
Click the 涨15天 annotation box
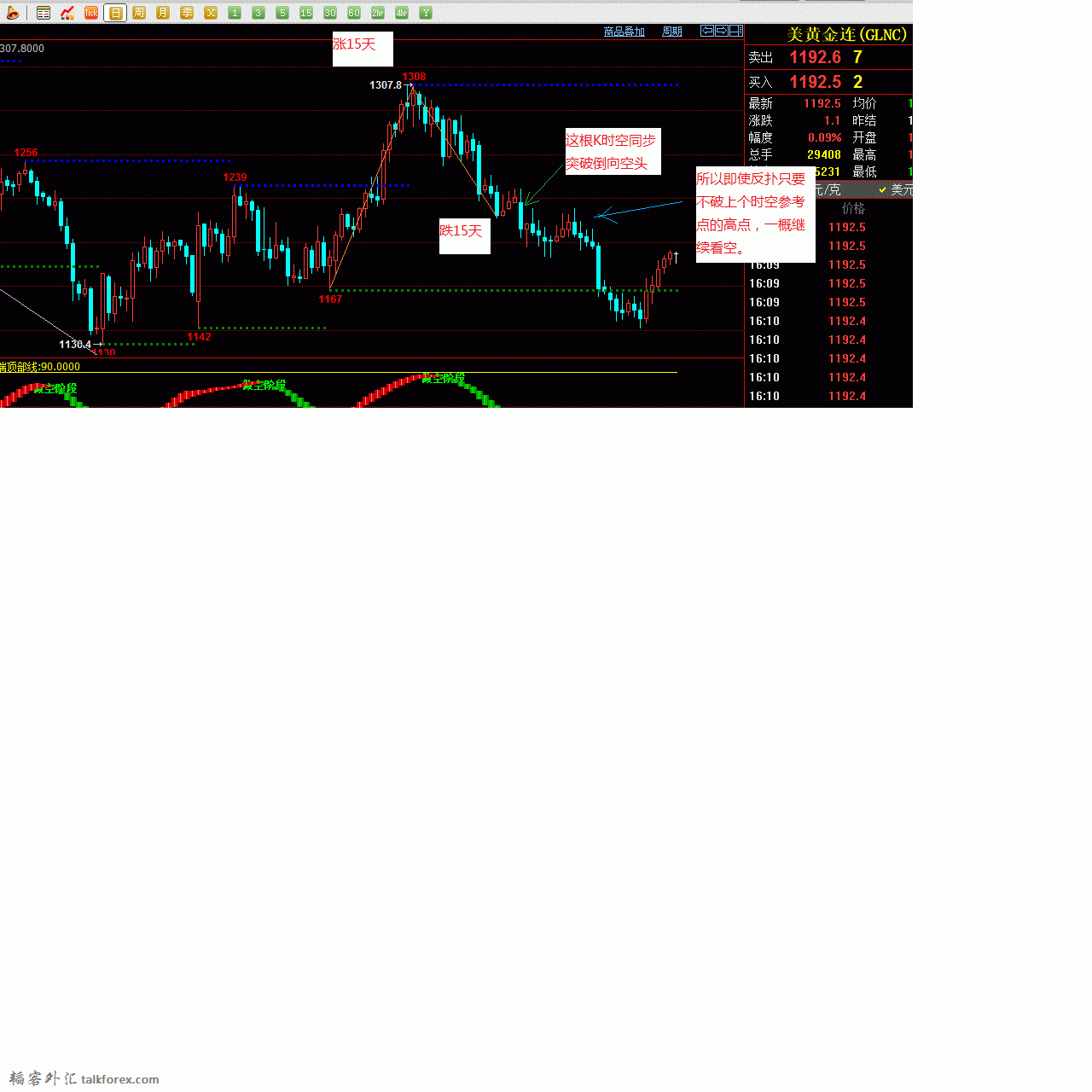[363, 49]
